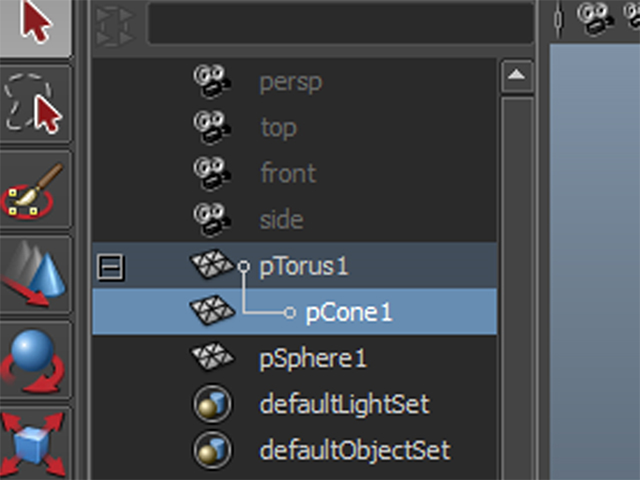The width and height of the screenshot is (640, 480).
Task: Select the front camera entry
Action: pos(287,174)
